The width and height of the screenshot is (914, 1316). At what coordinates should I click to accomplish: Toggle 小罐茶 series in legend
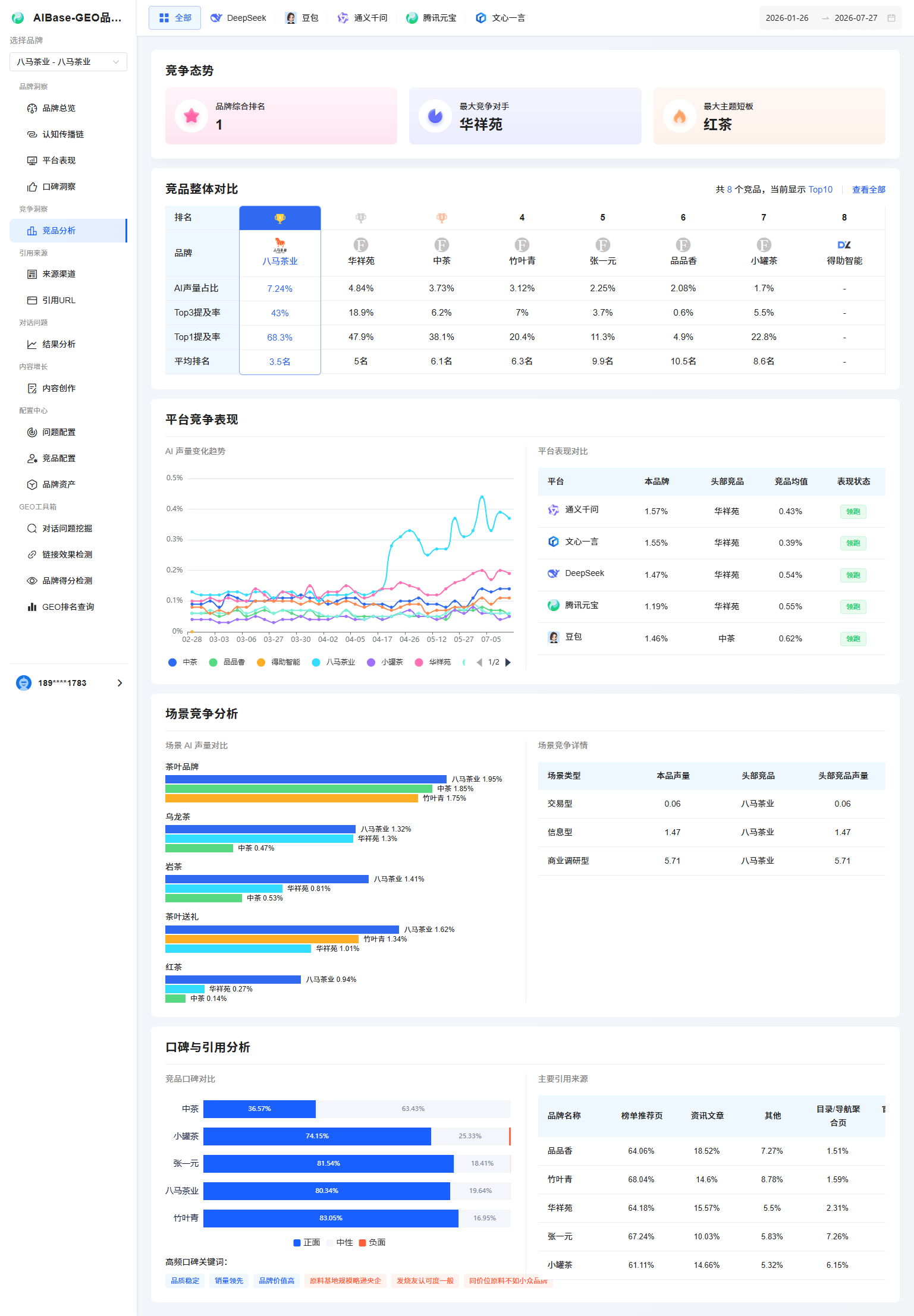385,662
